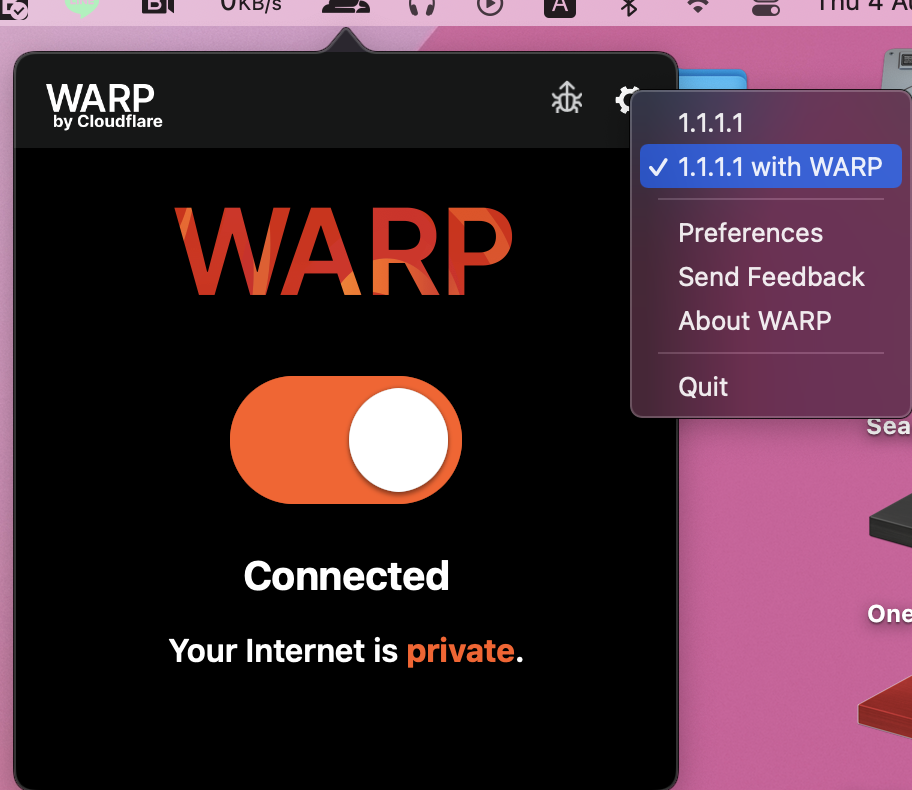This screenshot has height=790, width=912.
Task: Click the checkmark icon at menu bar left edge
Action: point(13,8)
